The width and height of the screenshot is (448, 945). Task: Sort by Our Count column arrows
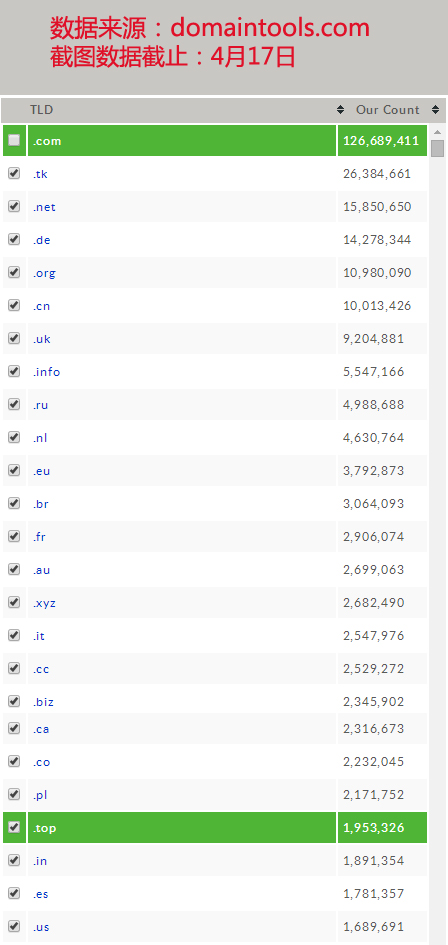point(435,110)
